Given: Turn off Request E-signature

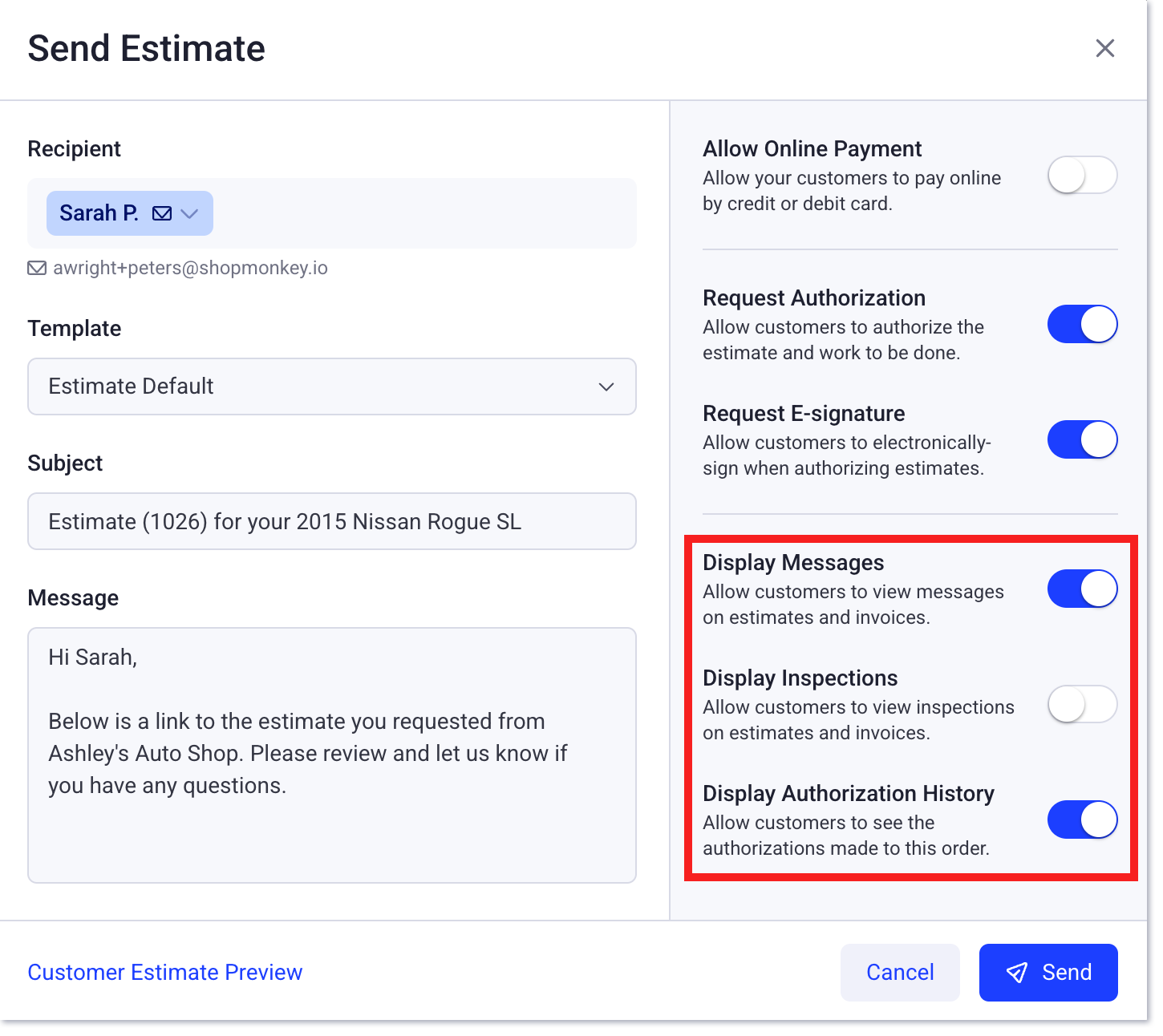Looking at the screenshot, I should click(x=1082, y=439).
